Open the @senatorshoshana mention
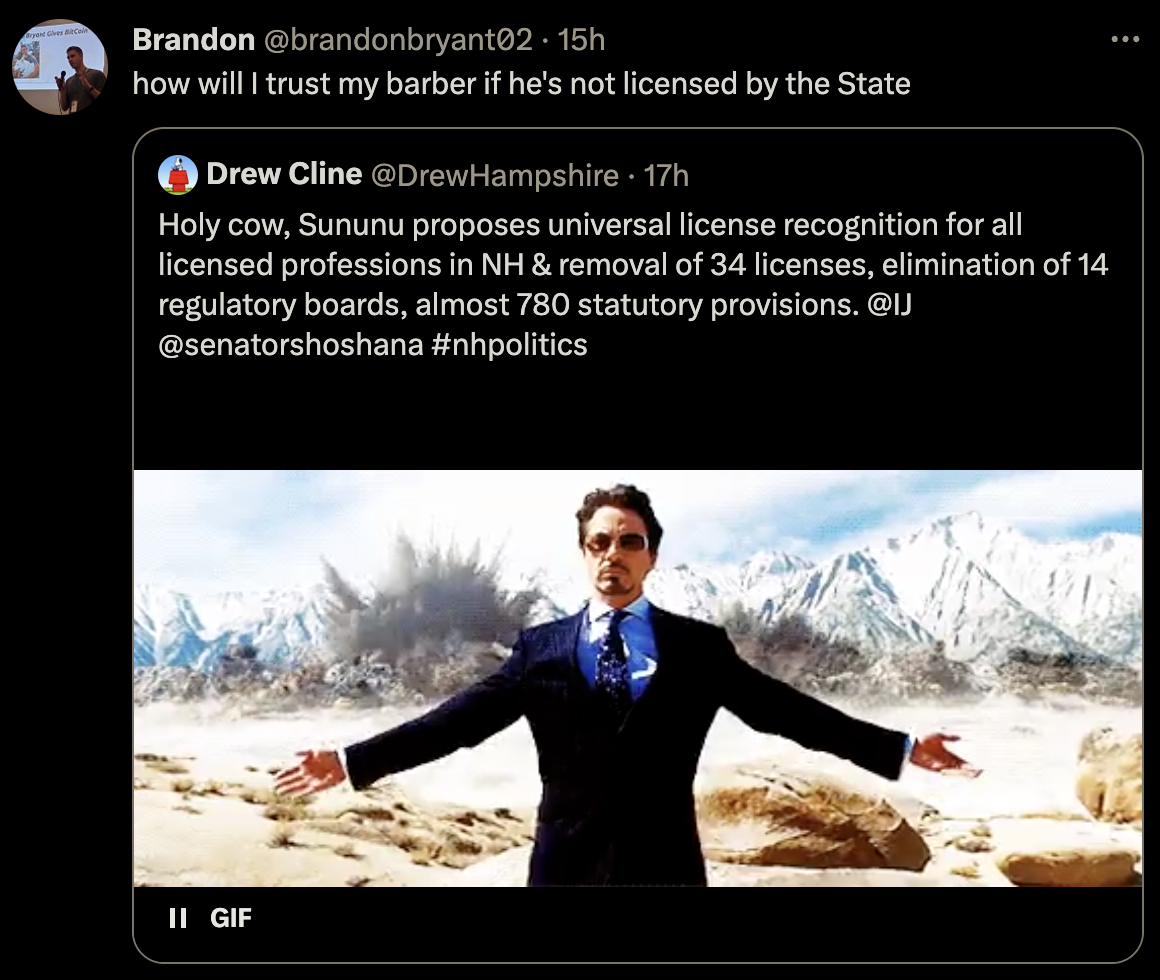Viewport: 1160px width, 980px height. pyautogui.click(x=291, y=345)
